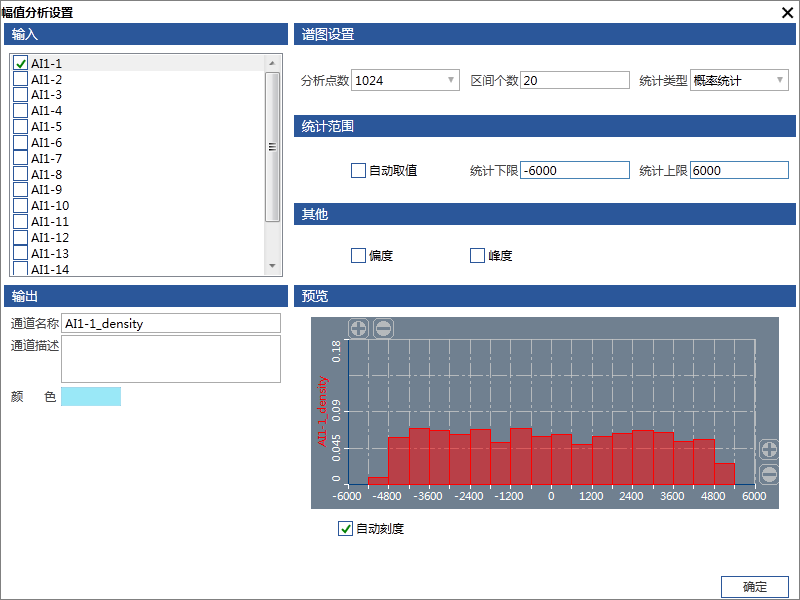
Task: Check the AI1-7 channel checkbox
Action: (x=20, y=158)
